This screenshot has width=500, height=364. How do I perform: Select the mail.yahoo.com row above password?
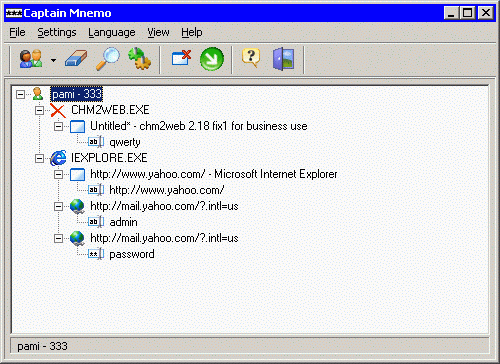[x=164, y=238]
